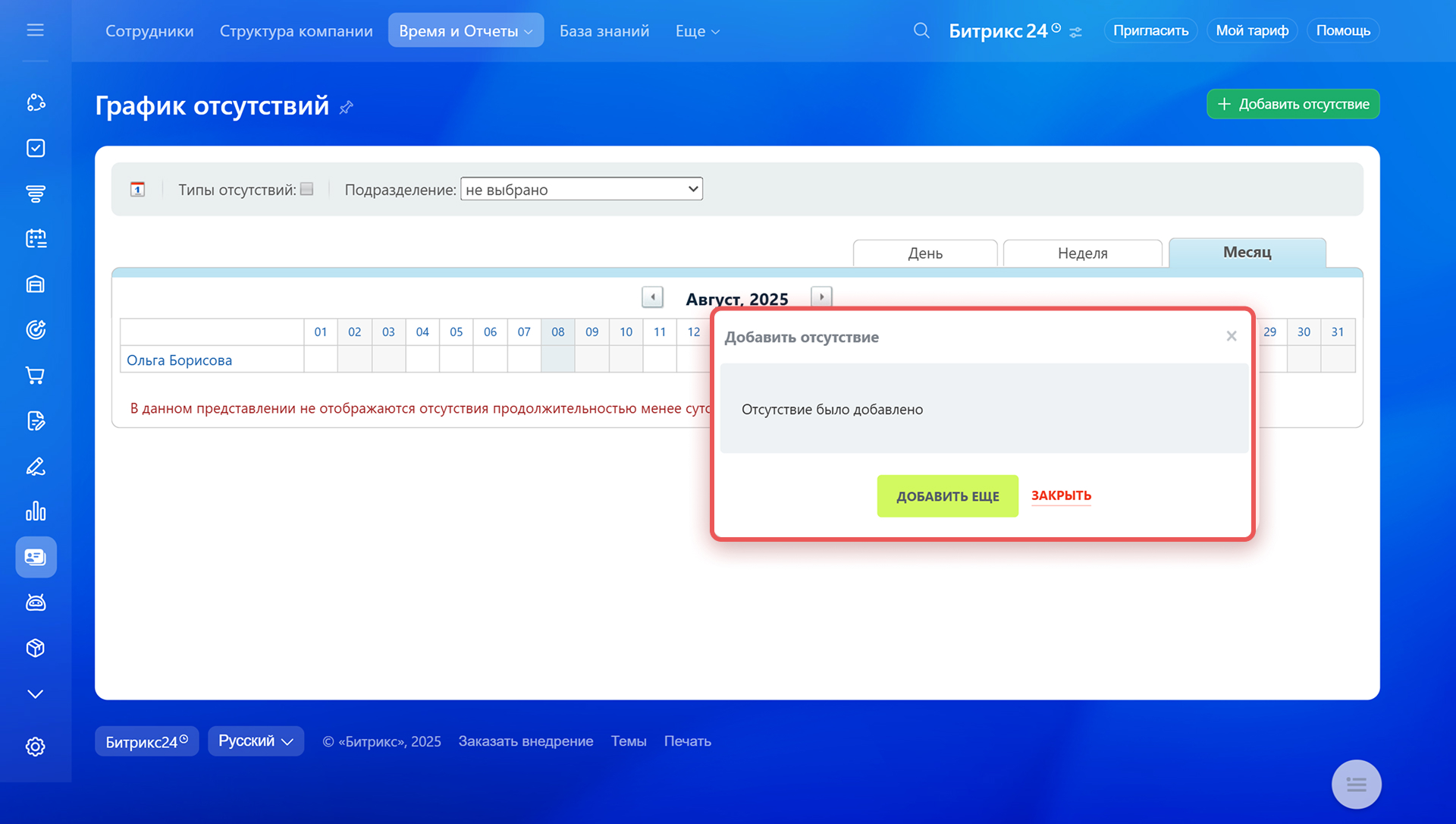Select the Месяц tab
The height and width of the screenshot is (824, 1456).
(1247, 253)
